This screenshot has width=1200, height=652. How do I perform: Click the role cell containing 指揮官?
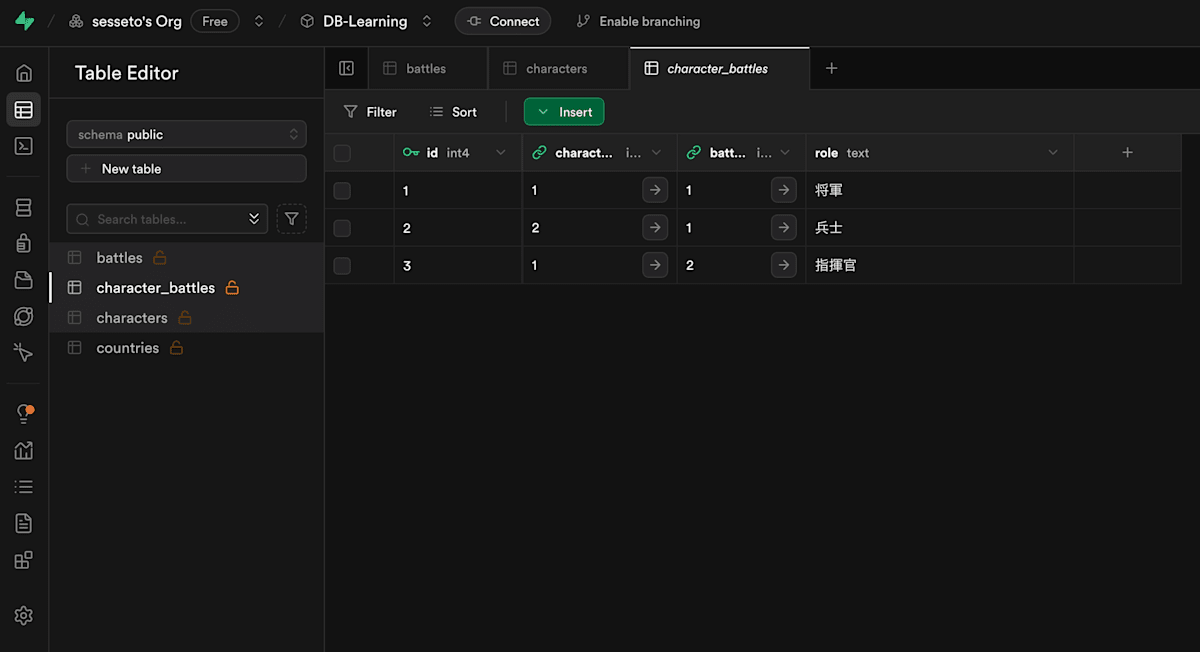tap(940, 265)
